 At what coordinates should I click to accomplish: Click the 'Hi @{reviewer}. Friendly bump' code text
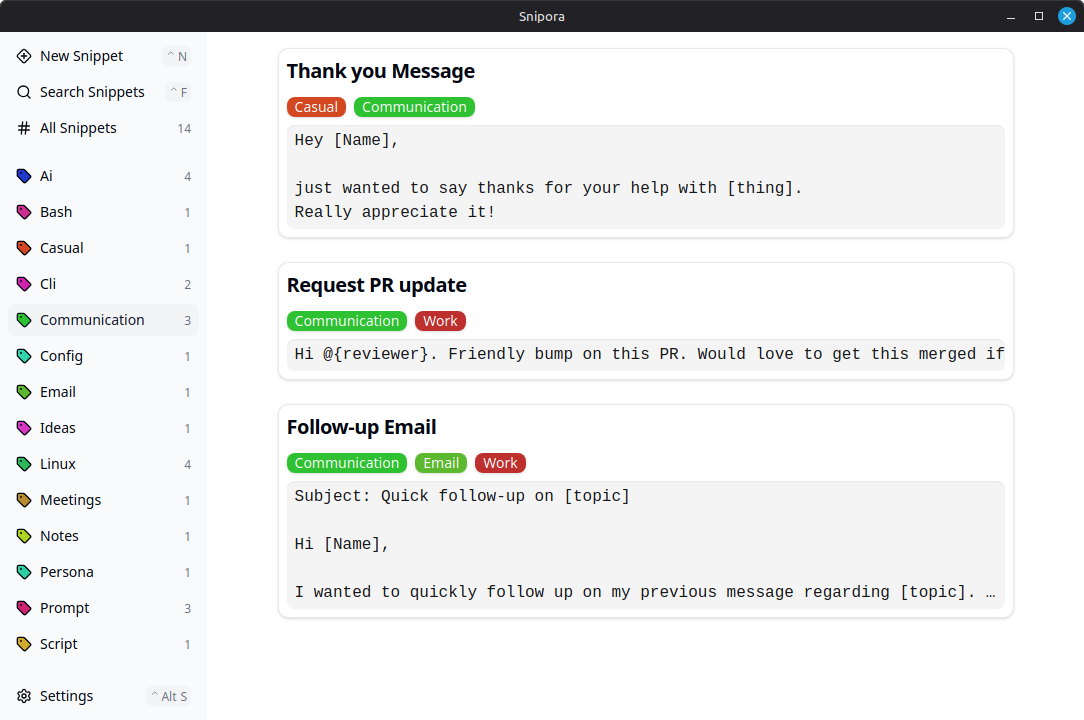649,354
